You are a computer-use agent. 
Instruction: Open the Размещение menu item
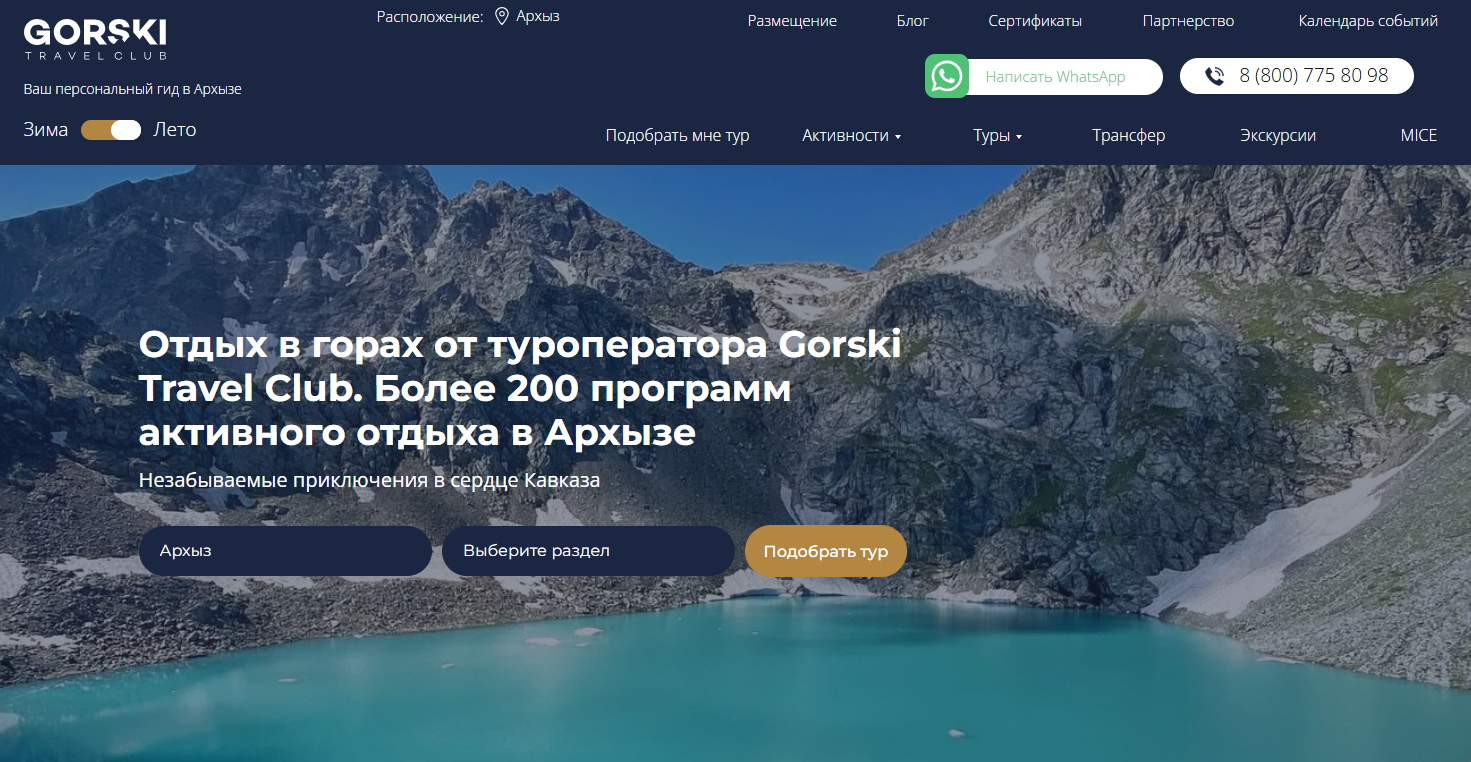[x=792, y=21]
